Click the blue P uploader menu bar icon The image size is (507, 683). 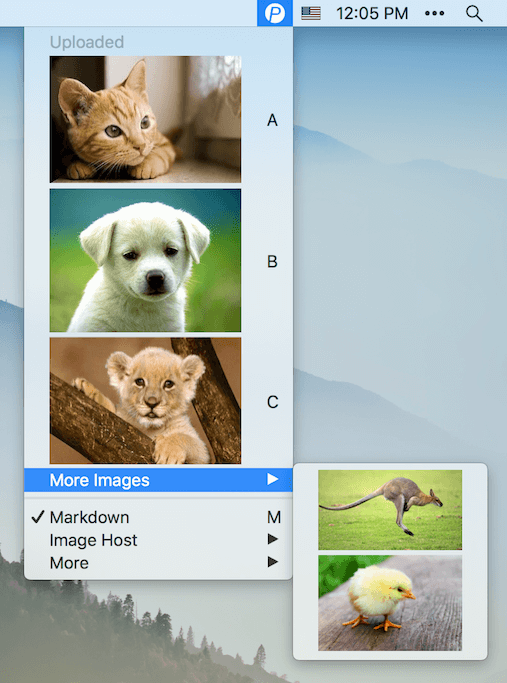coord(275,13)
